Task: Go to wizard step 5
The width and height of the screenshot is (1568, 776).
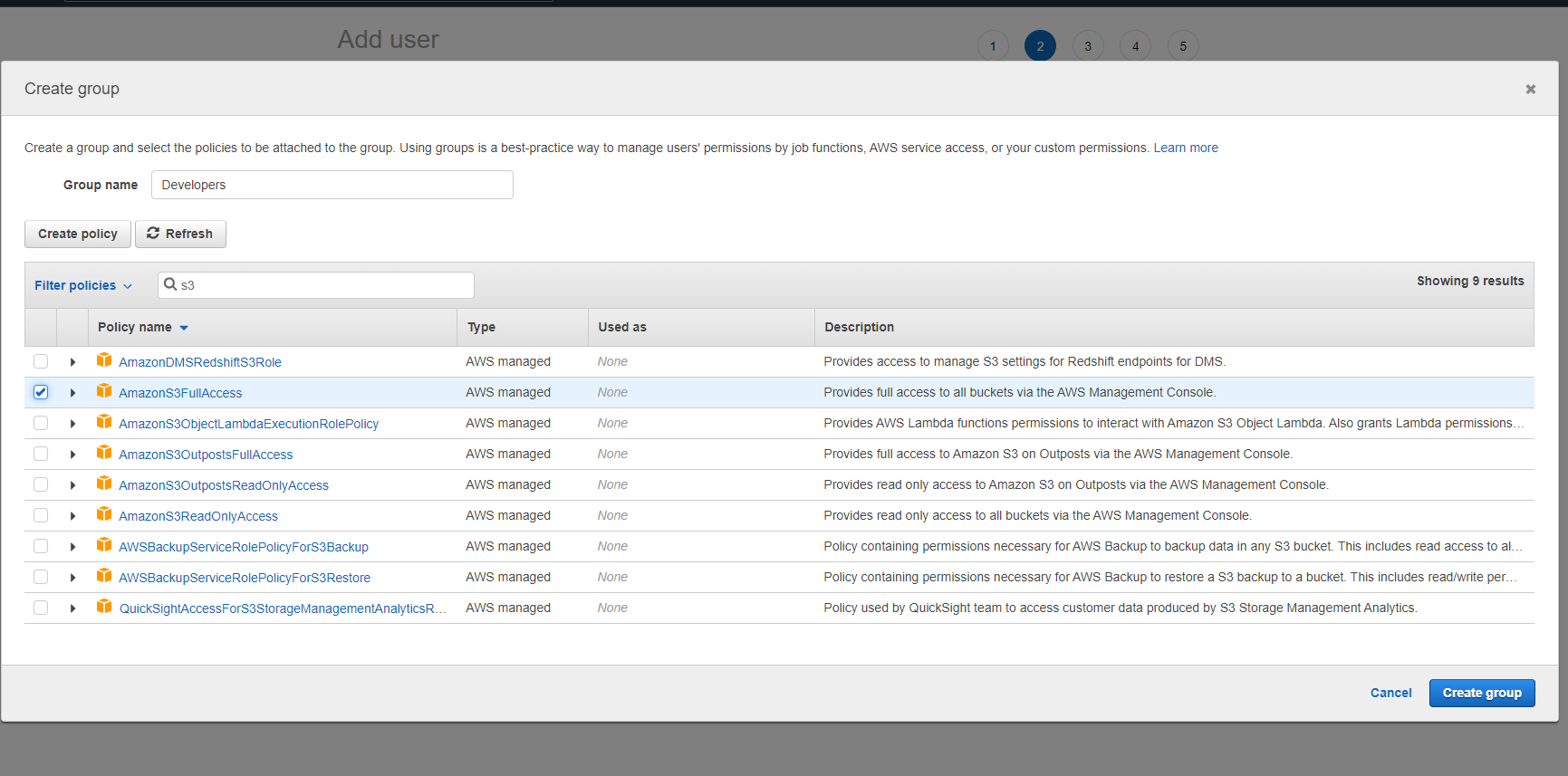Action: [x=1183, y=46]
